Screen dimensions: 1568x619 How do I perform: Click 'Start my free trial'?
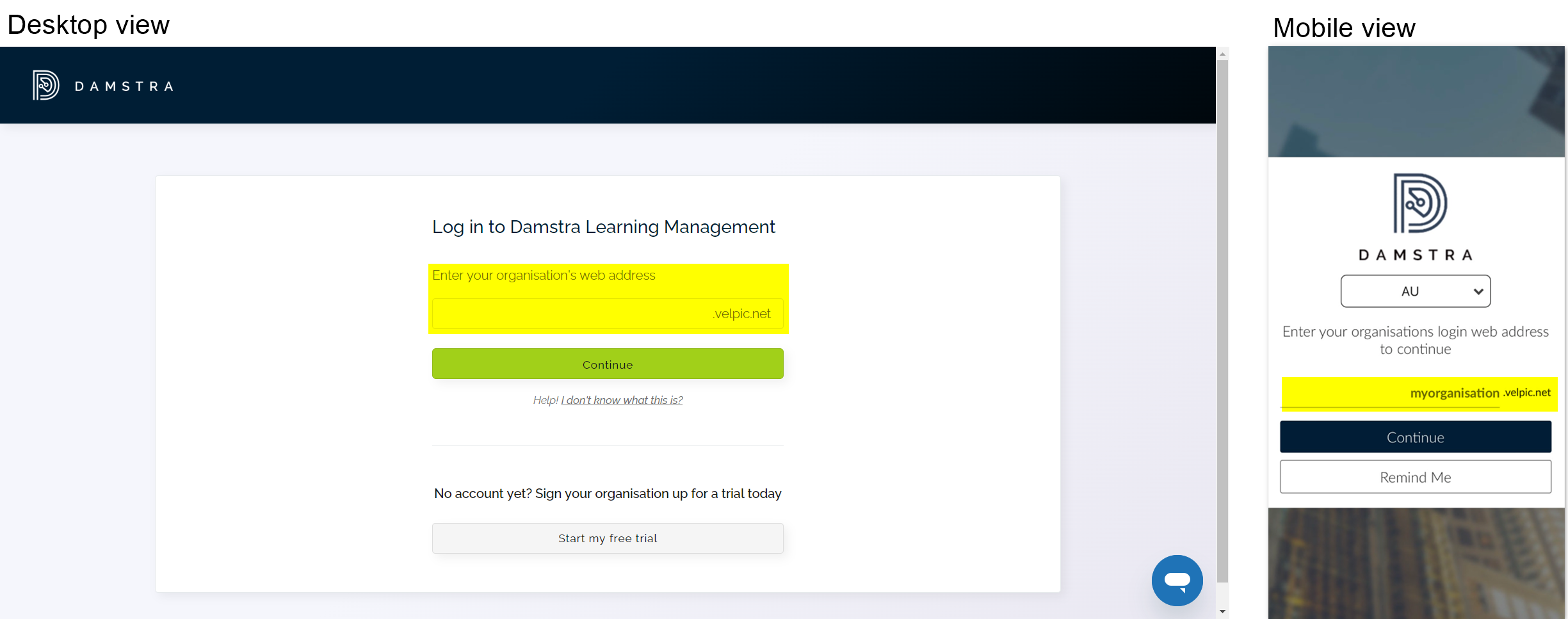607,538
